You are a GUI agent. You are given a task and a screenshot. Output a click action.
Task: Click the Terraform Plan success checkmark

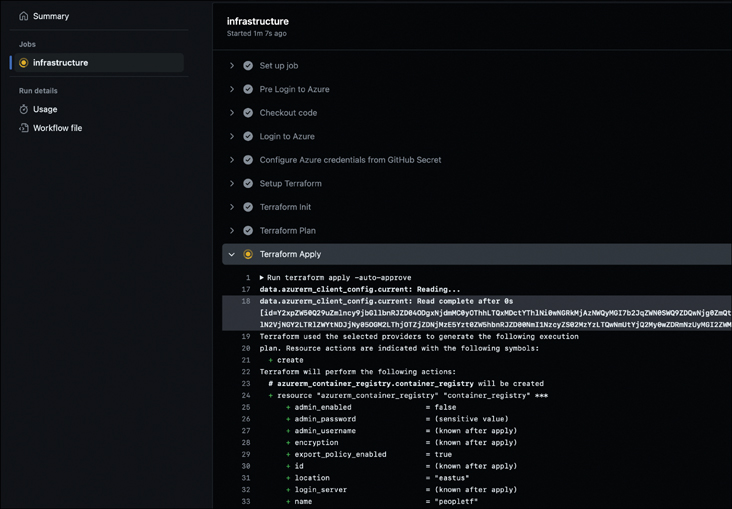point(248,231)
